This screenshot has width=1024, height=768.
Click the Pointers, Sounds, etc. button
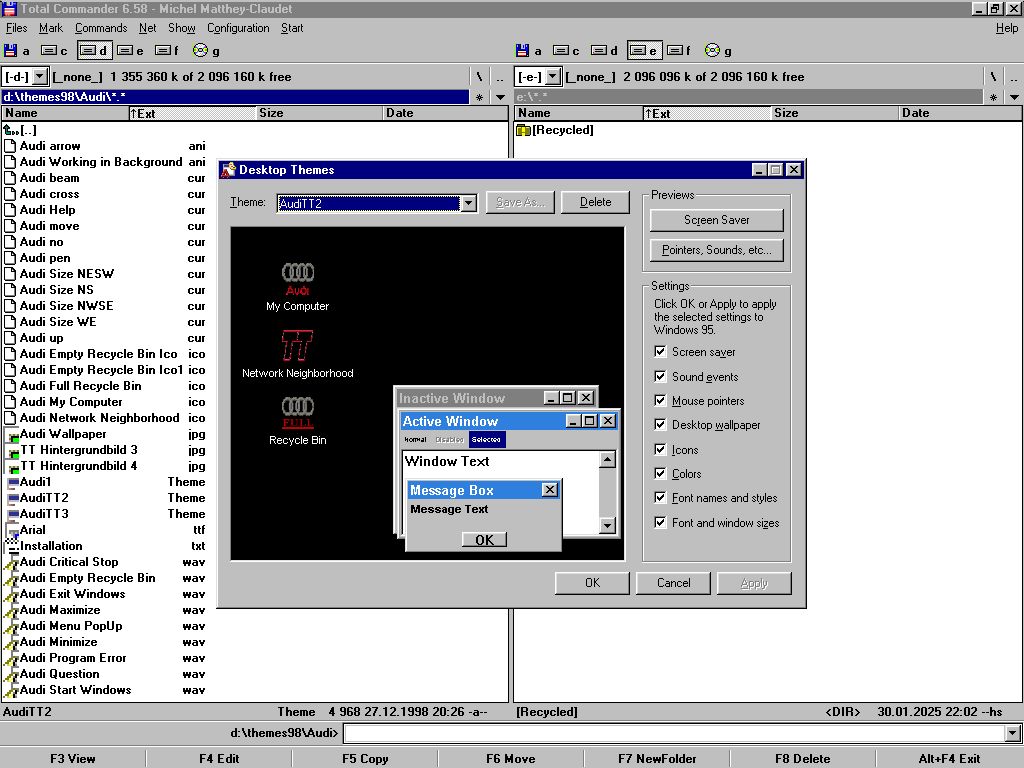pos(716,250)
